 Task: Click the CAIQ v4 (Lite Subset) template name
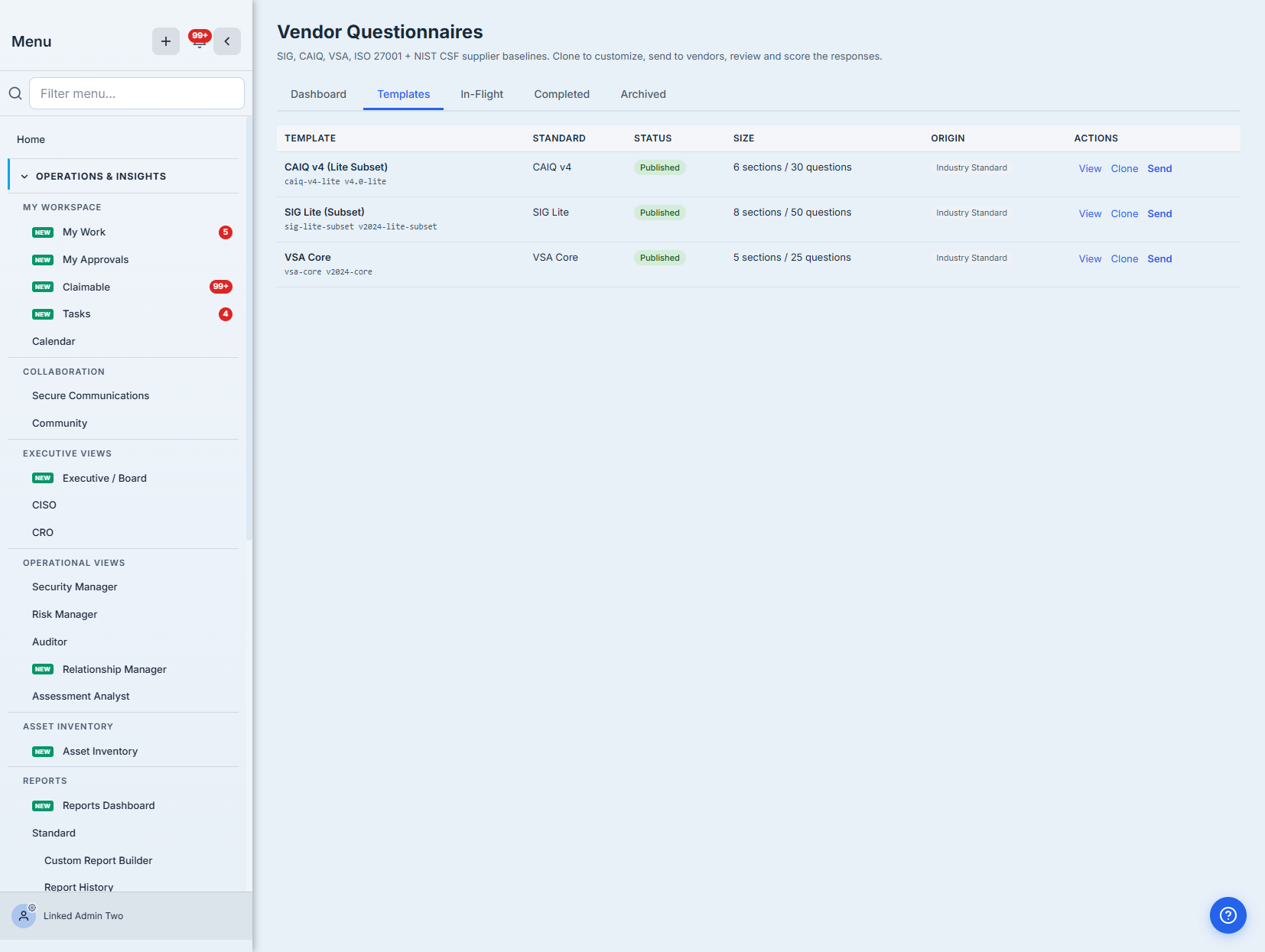(x=336, y=167)
